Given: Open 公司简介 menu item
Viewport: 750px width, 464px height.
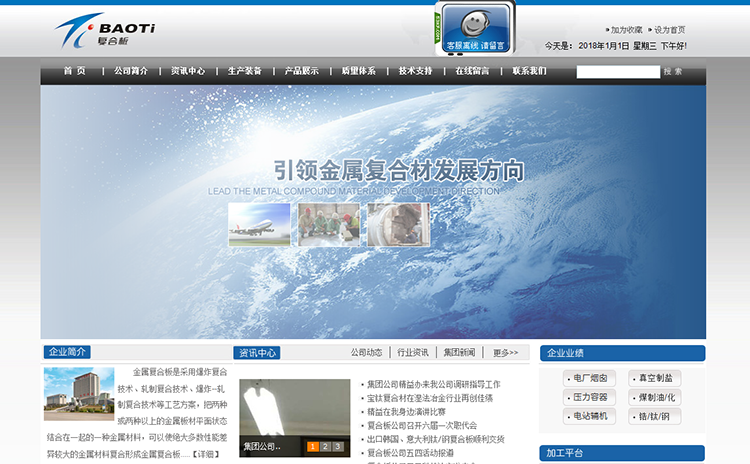Looking at the screenshot, I should (x=131, y=71).
